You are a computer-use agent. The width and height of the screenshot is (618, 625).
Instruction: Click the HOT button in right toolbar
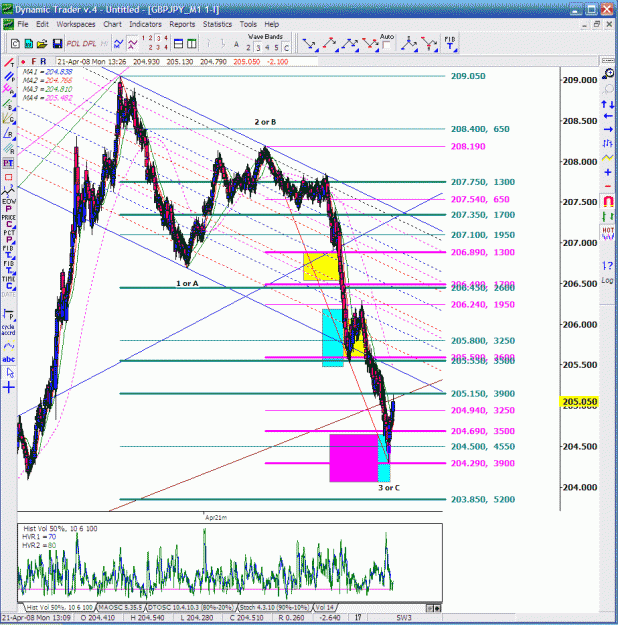pyautogui.click(x=608, y=234)
